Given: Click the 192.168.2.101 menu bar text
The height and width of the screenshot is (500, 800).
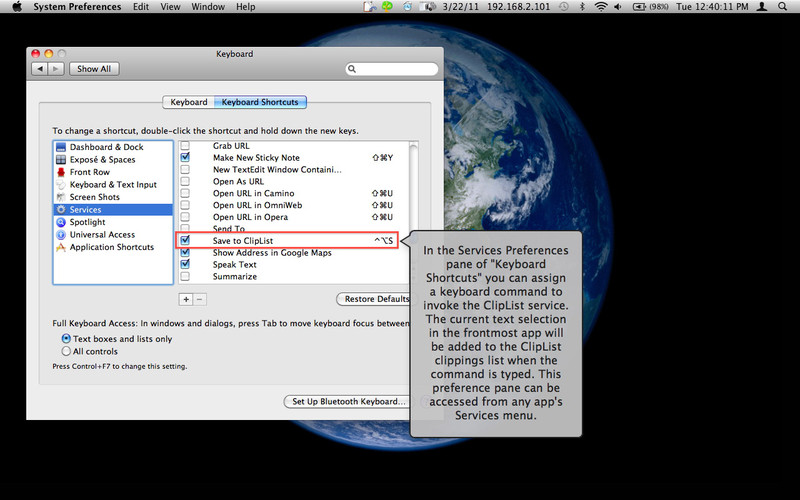Looking at the screenshot, I should point(518,7).
